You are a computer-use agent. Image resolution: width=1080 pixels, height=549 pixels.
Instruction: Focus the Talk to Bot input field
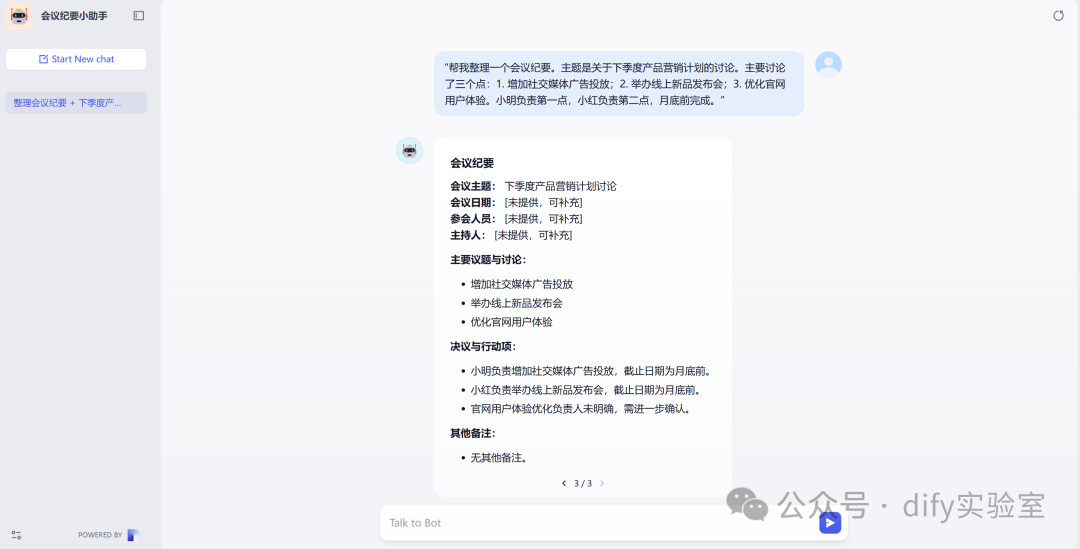click(x=599, y=523)
